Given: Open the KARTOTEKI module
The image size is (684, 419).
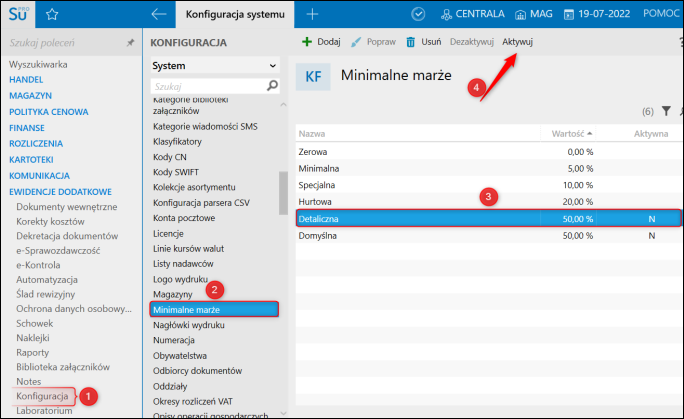Looking at the screenshot, I should [31, 160].
